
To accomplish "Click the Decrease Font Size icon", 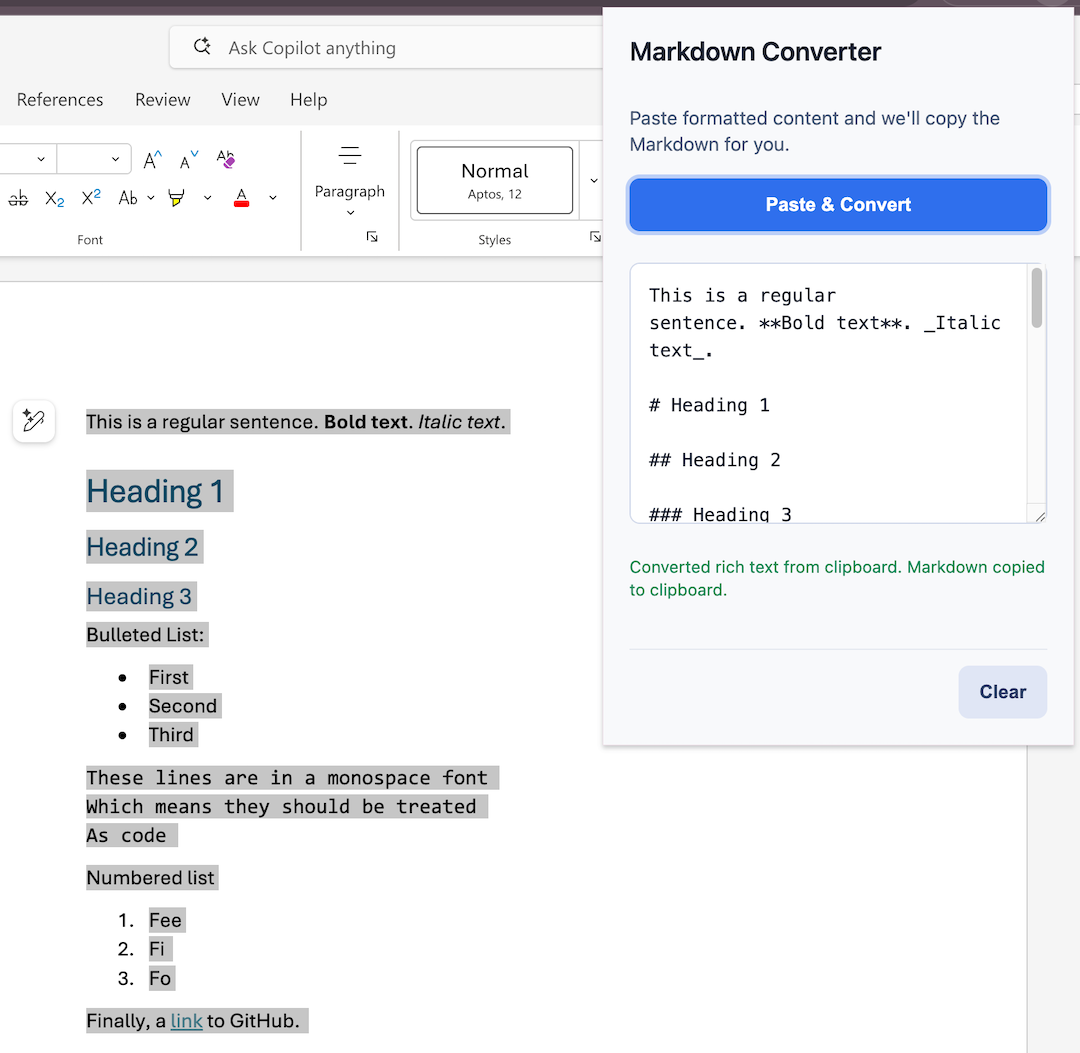I will (x=188, y=160).
